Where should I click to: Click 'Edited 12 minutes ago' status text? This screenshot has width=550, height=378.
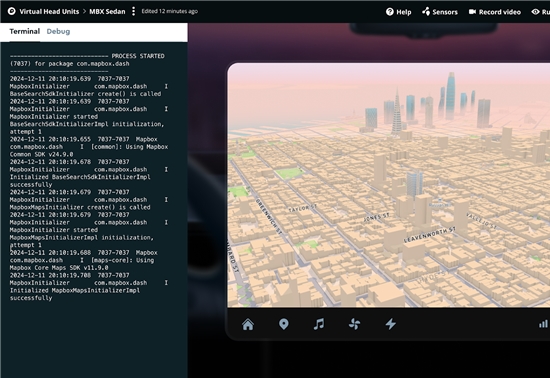coord(169,11)
